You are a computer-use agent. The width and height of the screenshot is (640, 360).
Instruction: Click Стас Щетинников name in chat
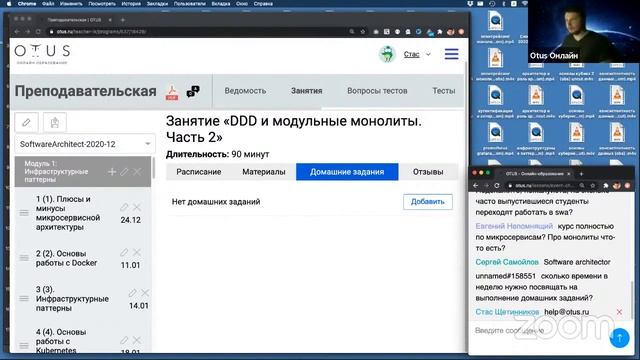tap(507, 312)
